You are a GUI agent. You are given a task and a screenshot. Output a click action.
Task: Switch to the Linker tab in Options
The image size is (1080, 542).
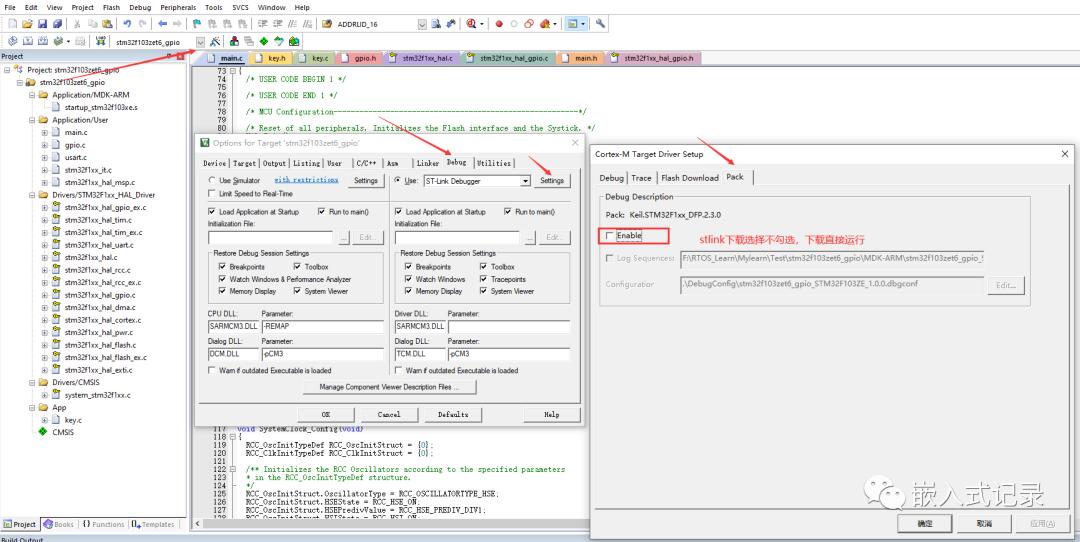[x=428, y=163]
